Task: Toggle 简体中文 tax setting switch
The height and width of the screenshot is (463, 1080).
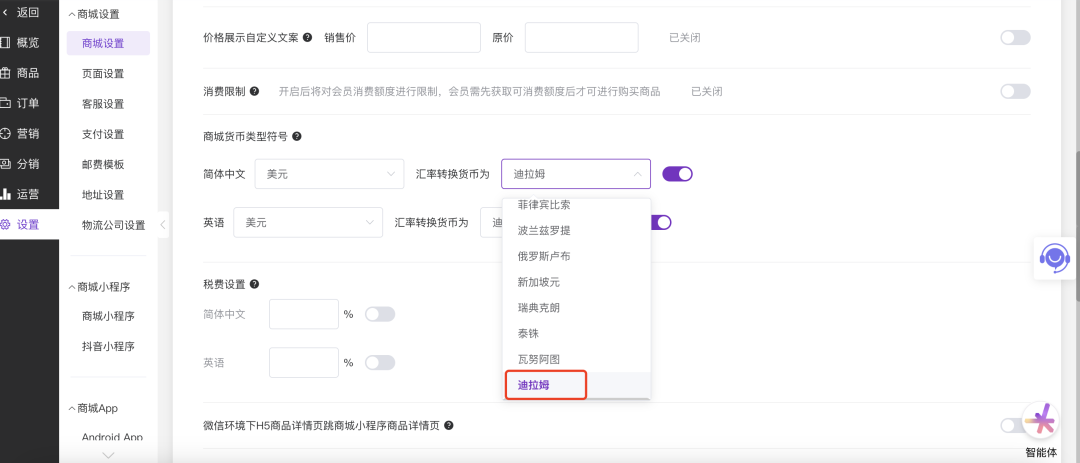Action: click(x=380, y=314)
